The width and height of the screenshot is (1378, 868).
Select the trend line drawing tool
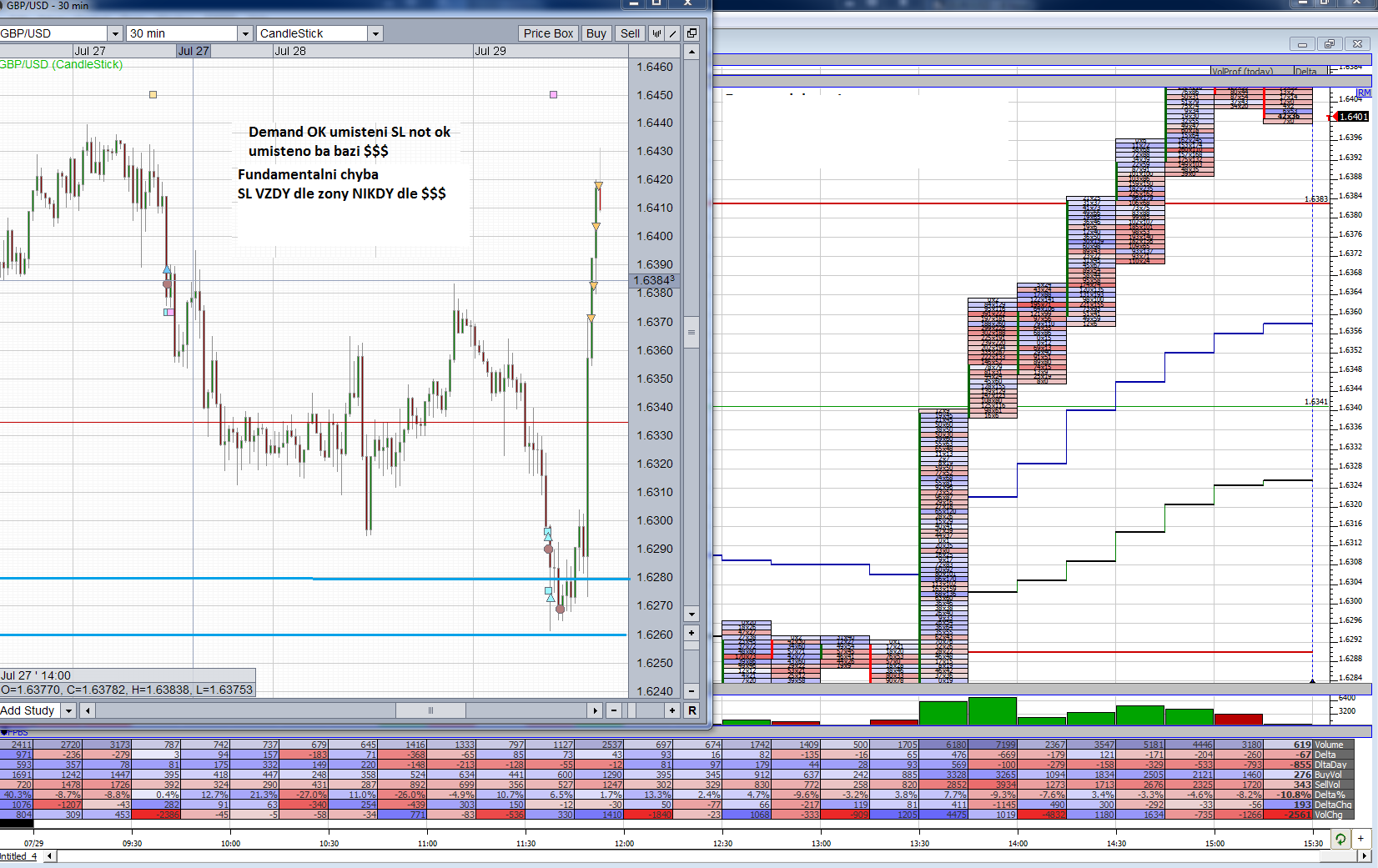(673, 33)
